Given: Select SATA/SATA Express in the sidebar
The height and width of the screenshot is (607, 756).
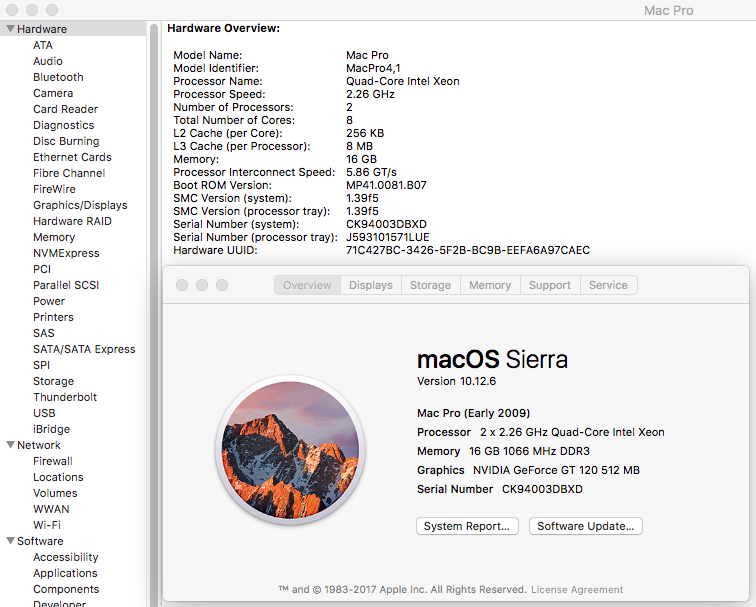Looking at the screenshot, I should coord(84,349).
